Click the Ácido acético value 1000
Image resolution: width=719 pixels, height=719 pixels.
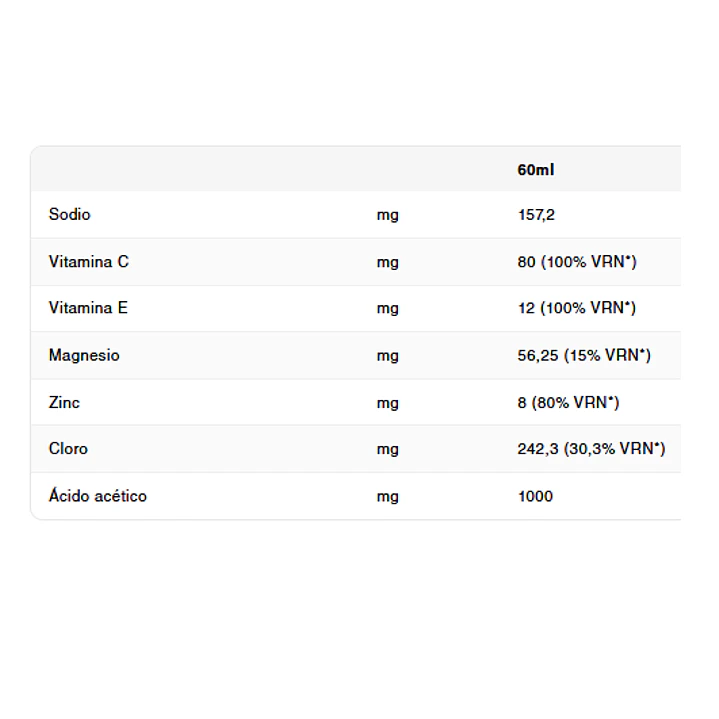[535, 496]
